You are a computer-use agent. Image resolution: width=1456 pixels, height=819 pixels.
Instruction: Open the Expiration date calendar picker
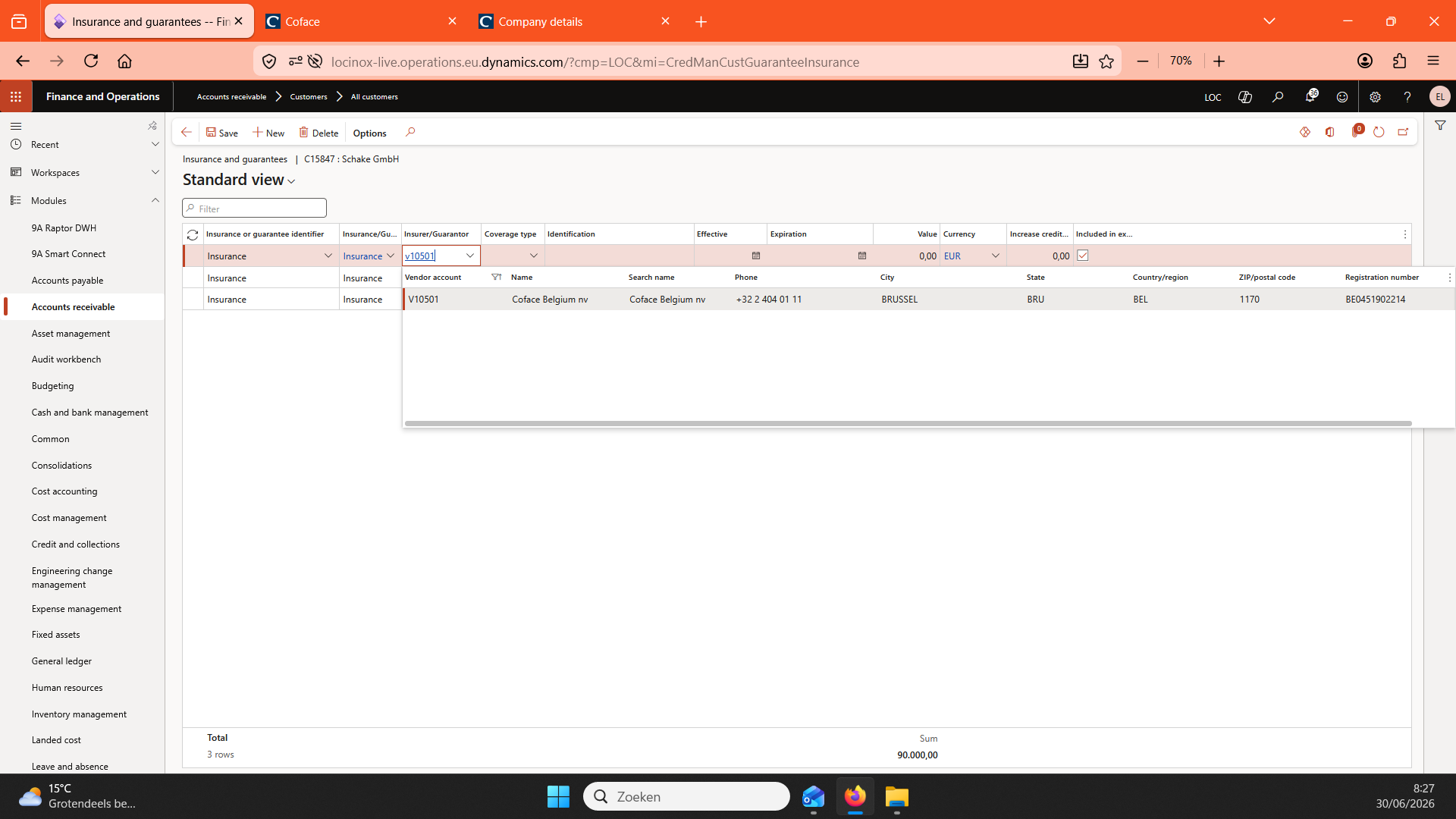pos(862,256)
